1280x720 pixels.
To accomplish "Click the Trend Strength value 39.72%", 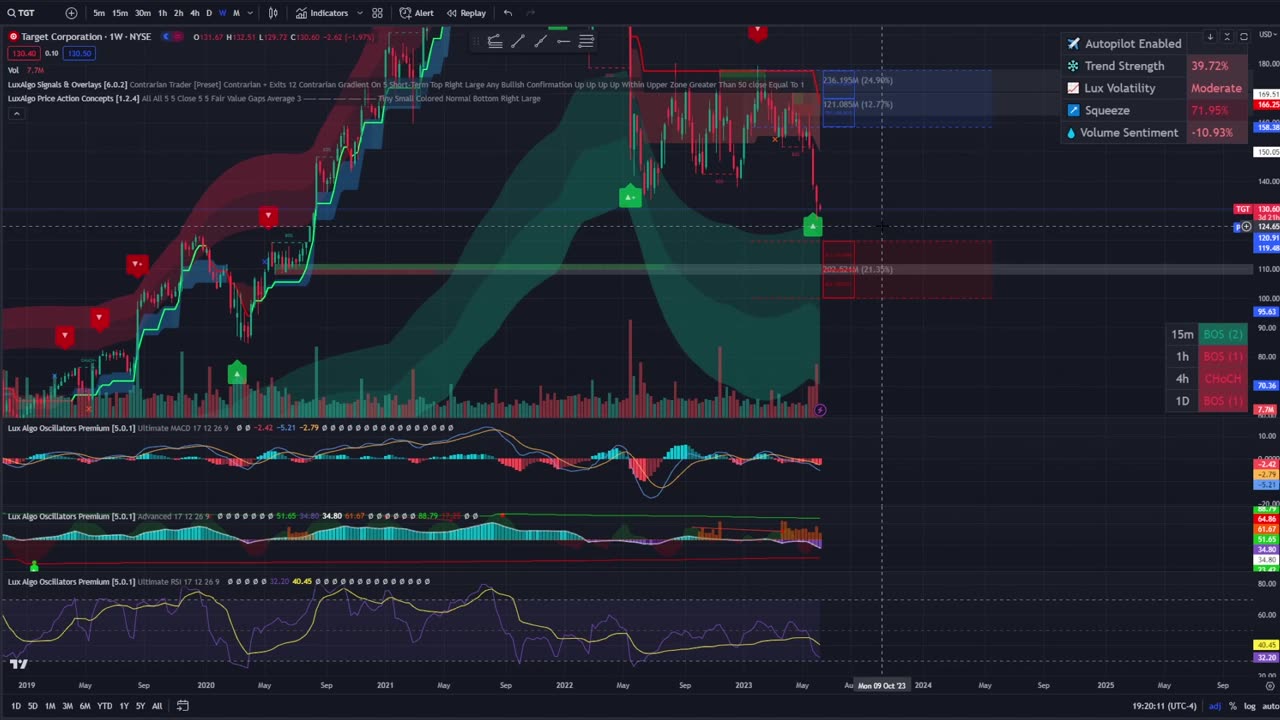I will [1209, 66].
